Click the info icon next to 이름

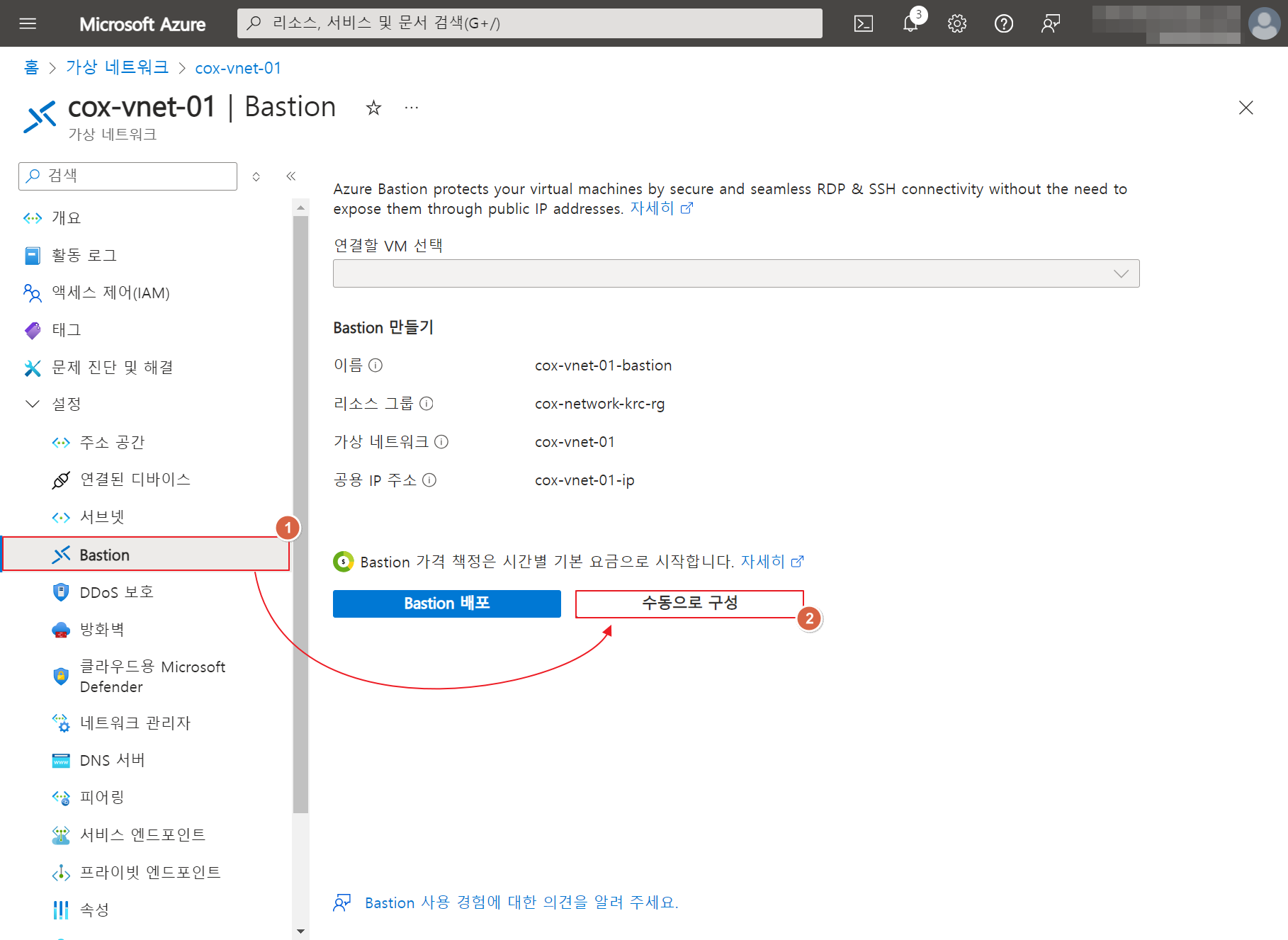[x=375, y=365]
